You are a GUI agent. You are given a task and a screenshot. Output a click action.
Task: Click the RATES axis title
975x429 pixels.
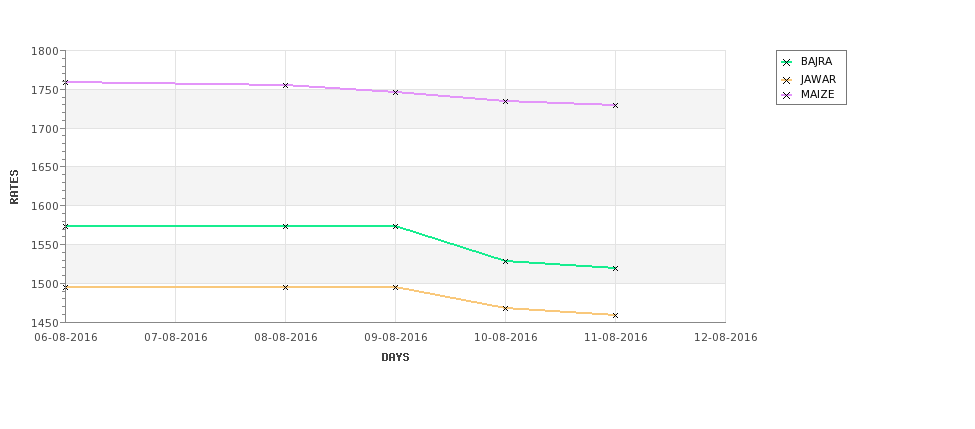click(x=14, y=187)
